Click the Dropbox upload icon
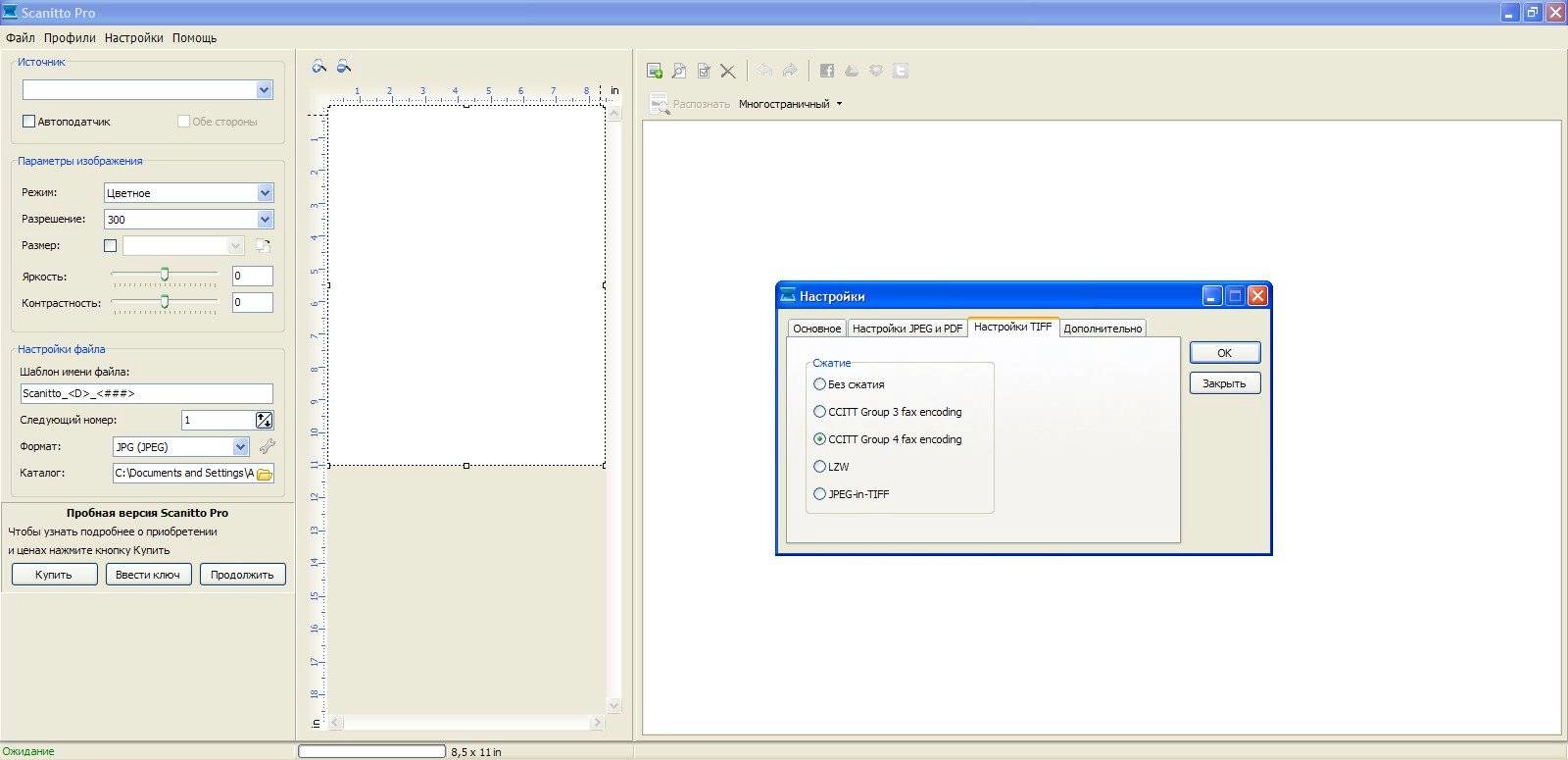 [x=876, y=71]
